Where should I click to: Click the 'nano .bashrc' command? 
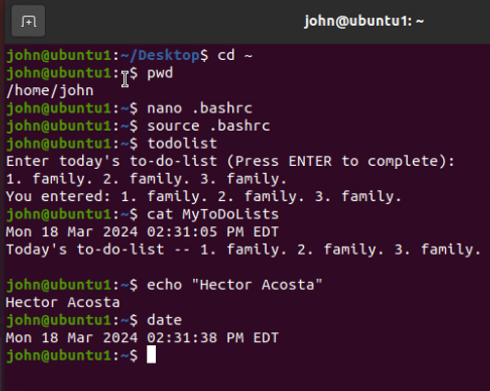[200, 108]
